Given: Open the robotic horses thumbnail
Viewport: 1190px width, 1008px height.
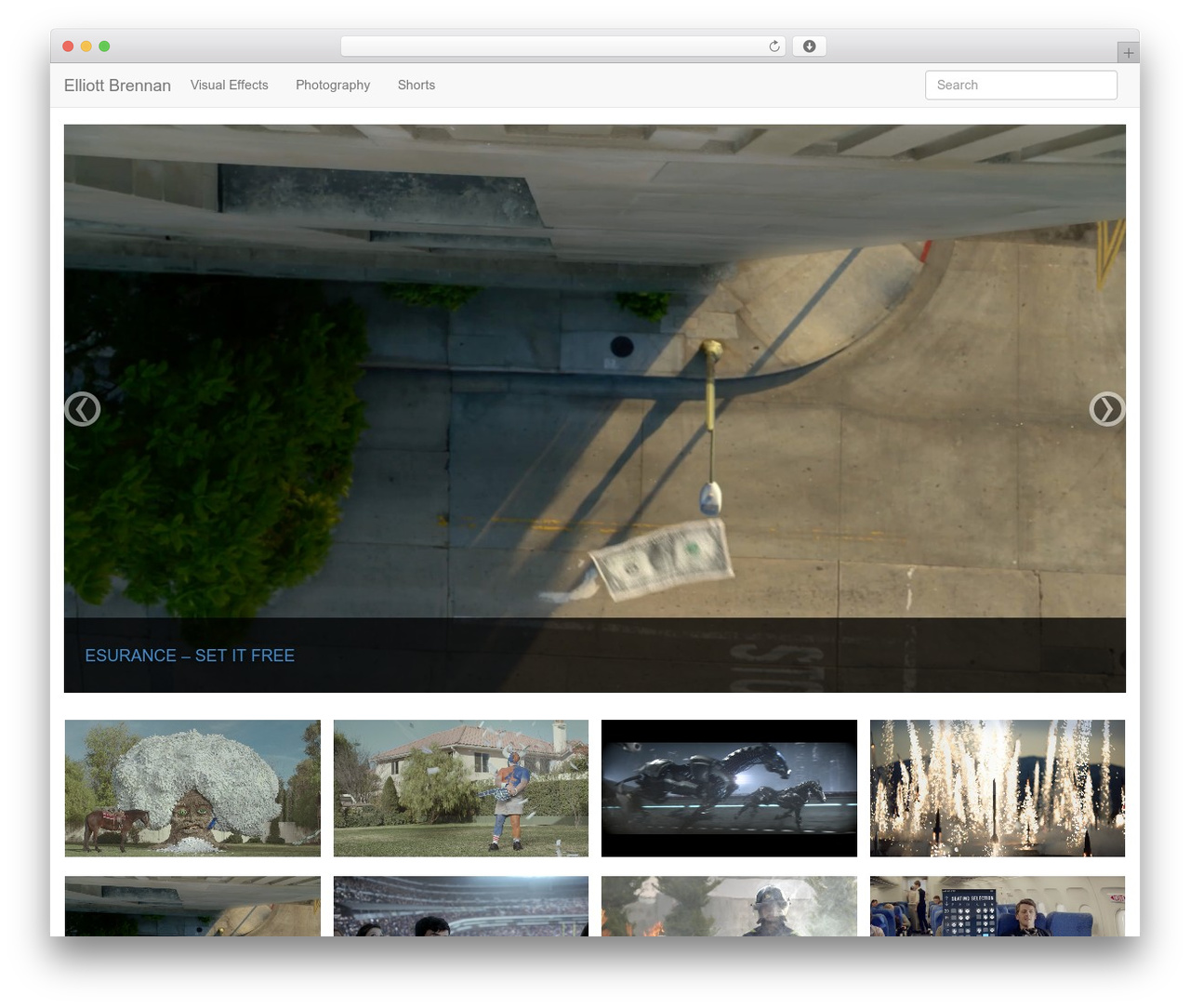Looking at the screenshot, I should [x=729, y=788].
